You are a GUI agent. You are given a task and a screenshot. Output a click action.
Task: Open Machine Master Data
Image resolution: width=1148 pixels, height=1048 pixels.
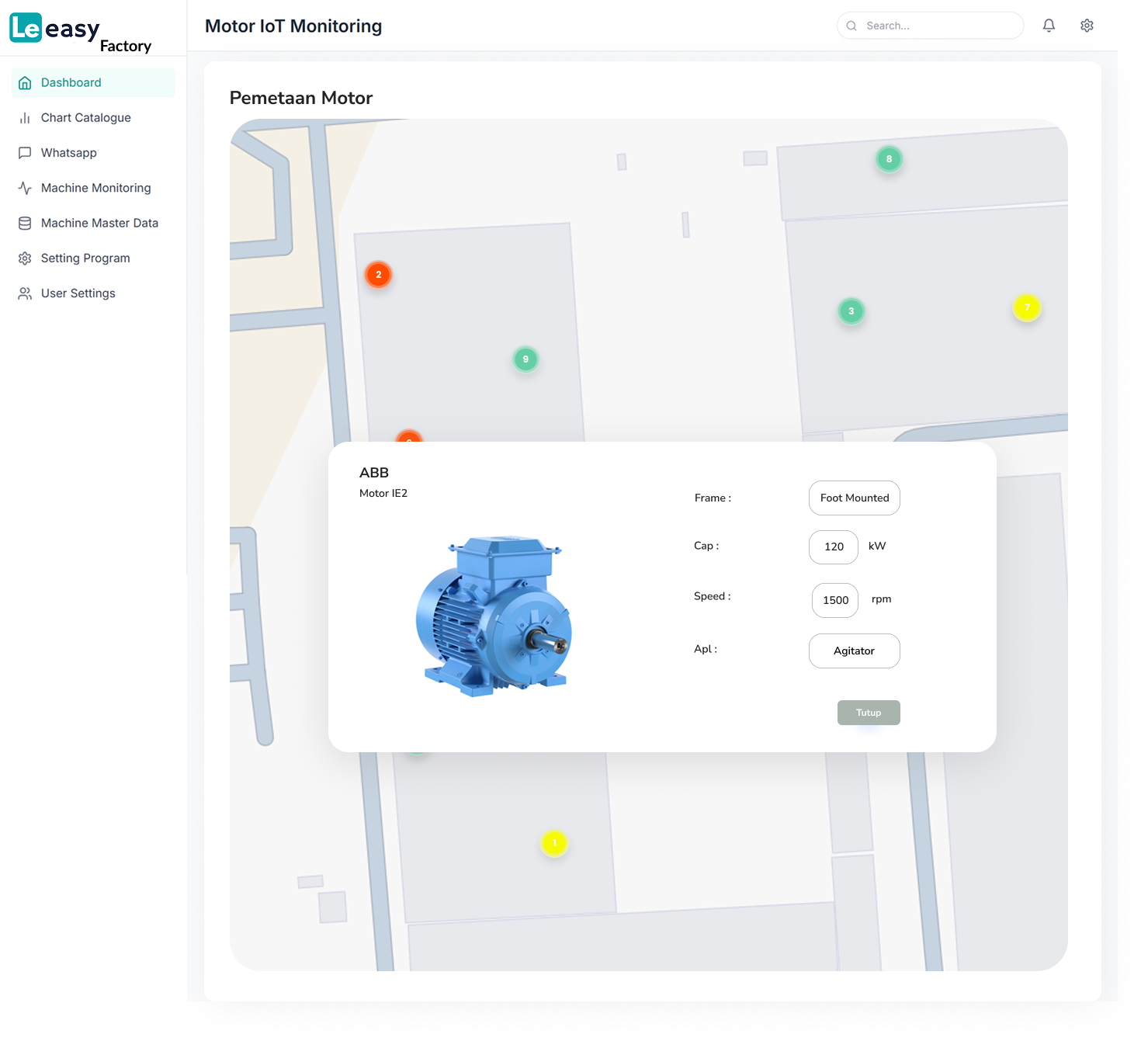[99, 223]
